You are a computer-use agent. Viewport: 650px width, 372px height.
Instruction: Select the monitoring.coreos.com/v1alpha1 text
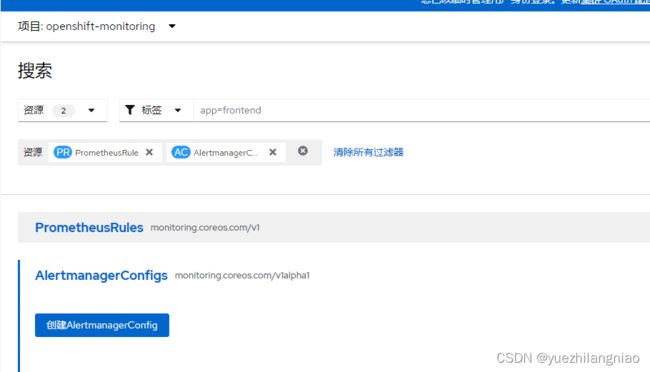(242, 275)
